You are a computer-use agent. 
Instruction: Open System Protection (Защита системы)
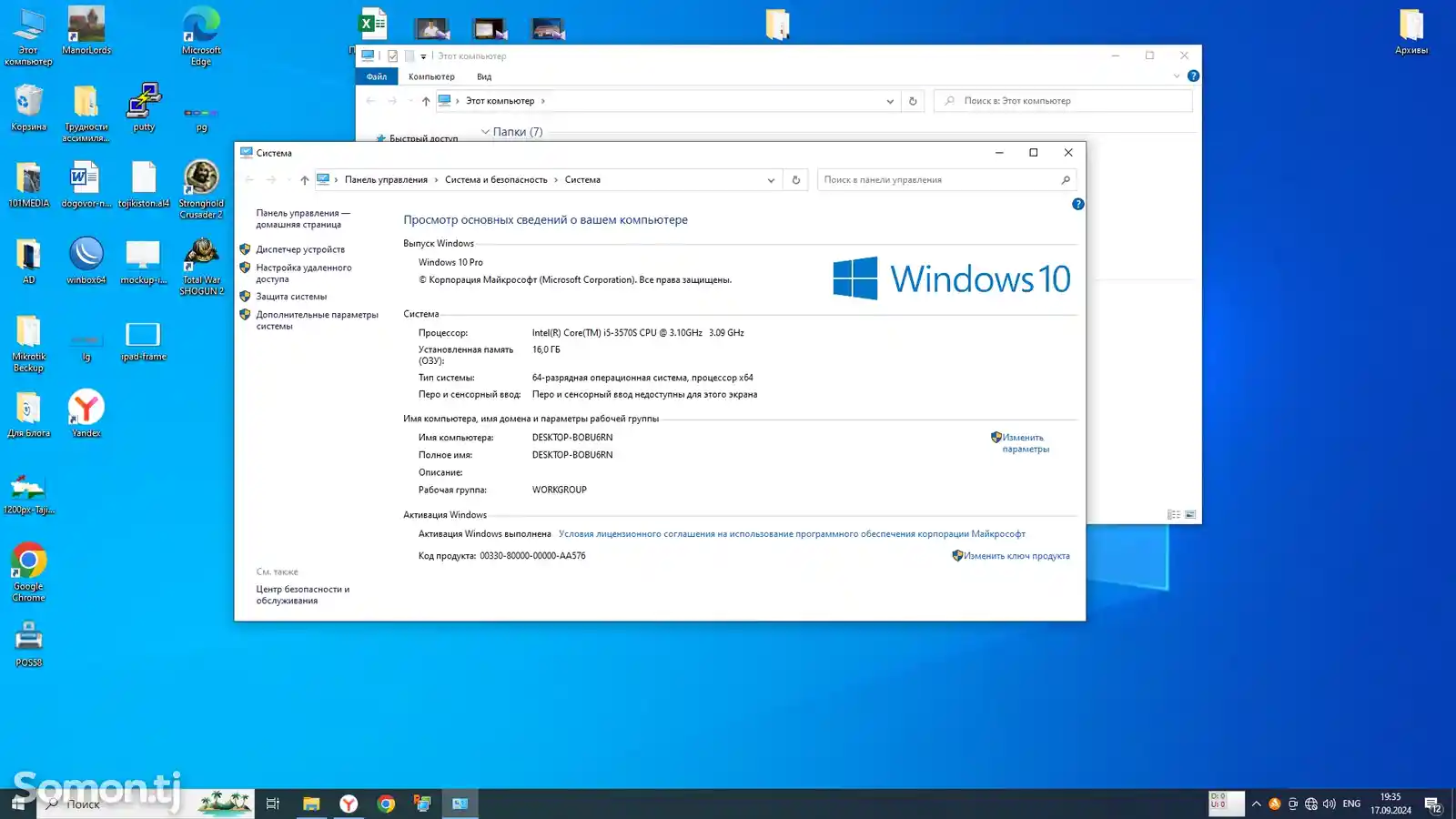pos(291,297)
